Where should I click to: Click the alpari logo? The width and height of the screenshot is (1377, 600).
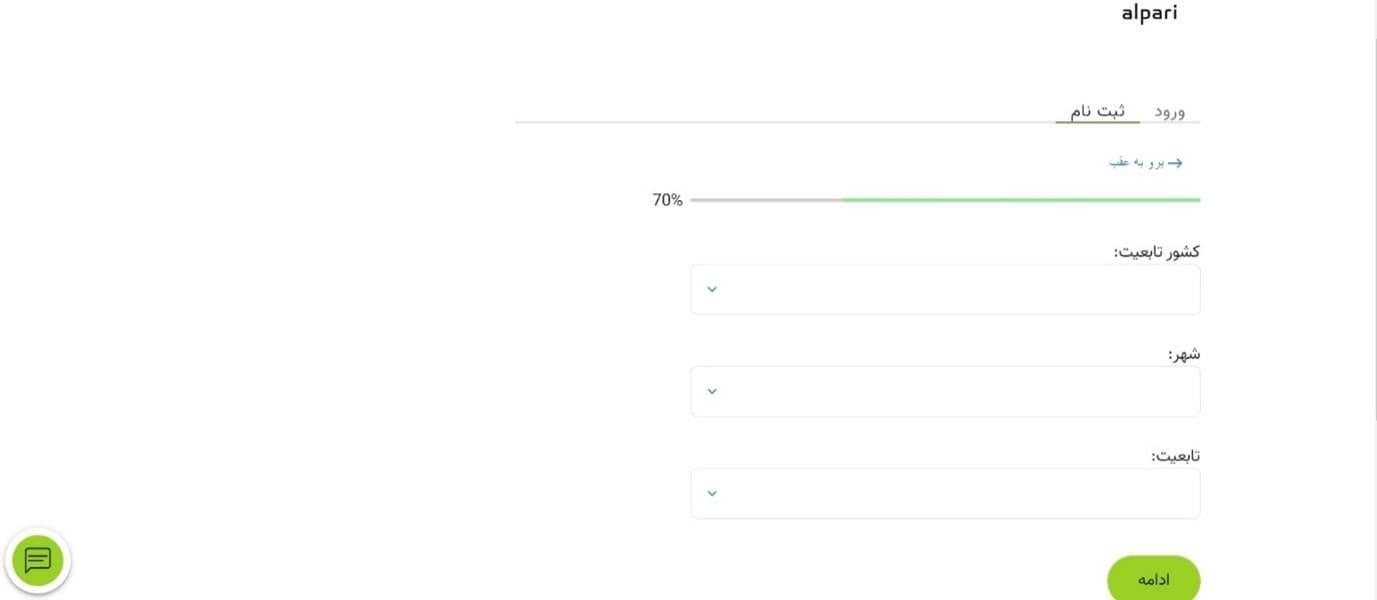point(1149,13)
